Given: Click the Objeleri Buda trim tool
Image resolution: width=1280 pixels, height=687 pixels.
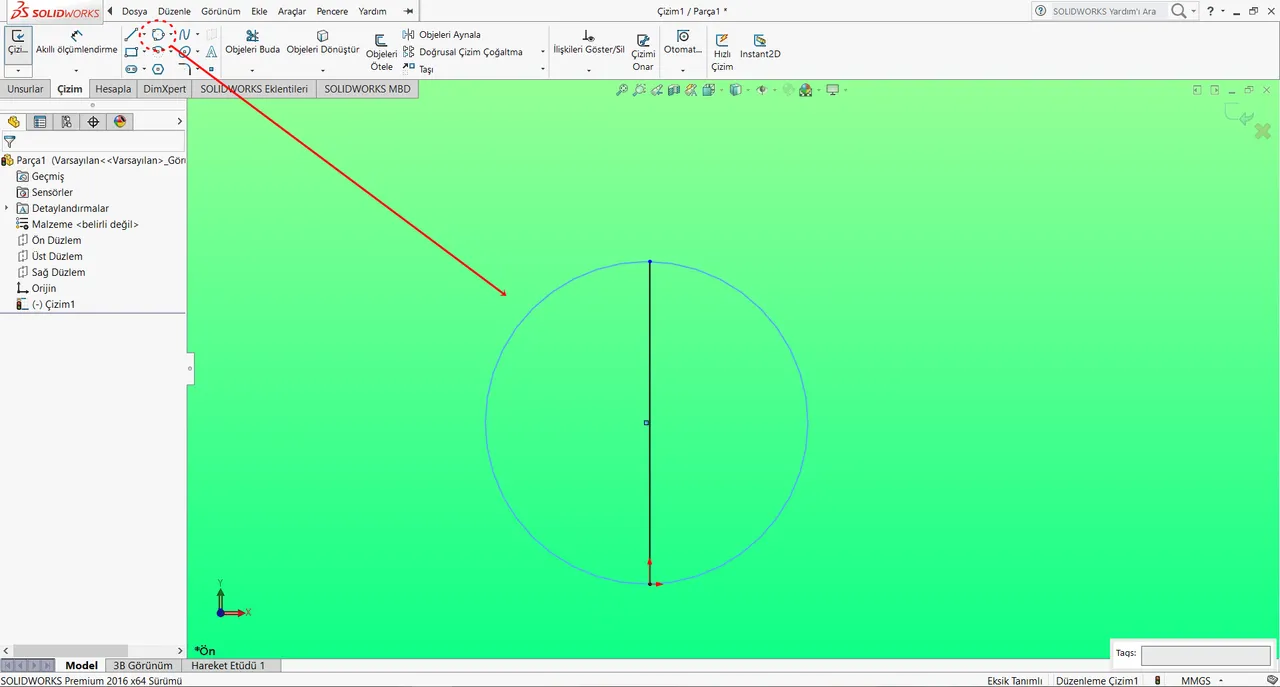Looking at the screenshot, I should [252, 42].
